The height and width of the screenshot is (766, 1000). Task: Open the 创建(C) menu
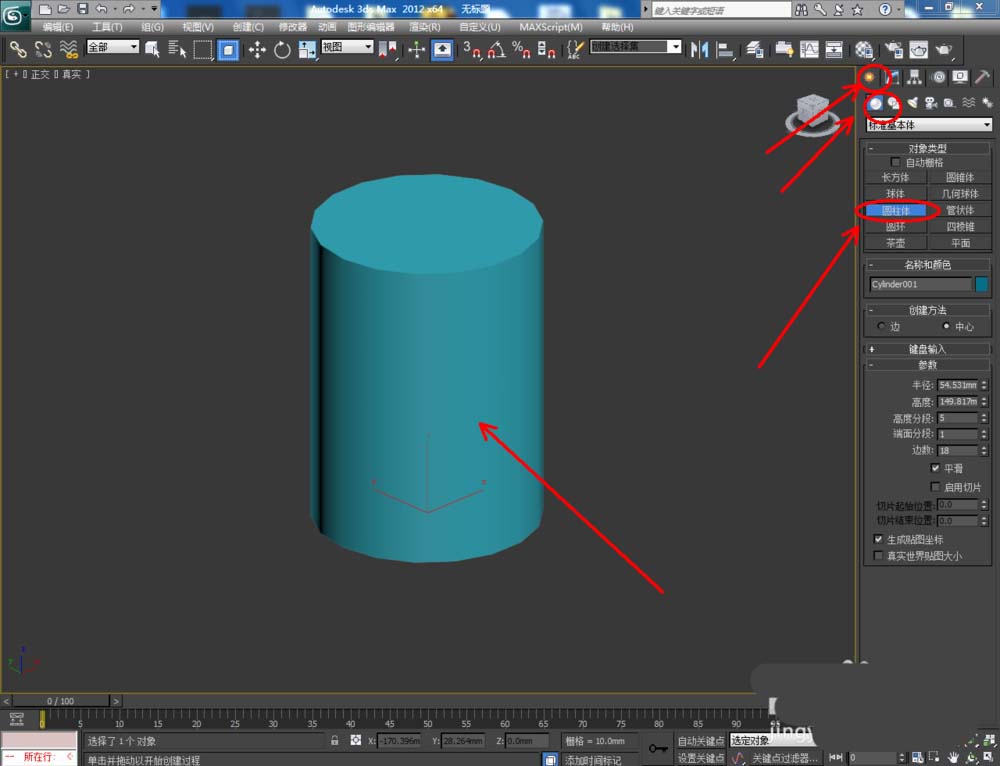coord(248,27)
